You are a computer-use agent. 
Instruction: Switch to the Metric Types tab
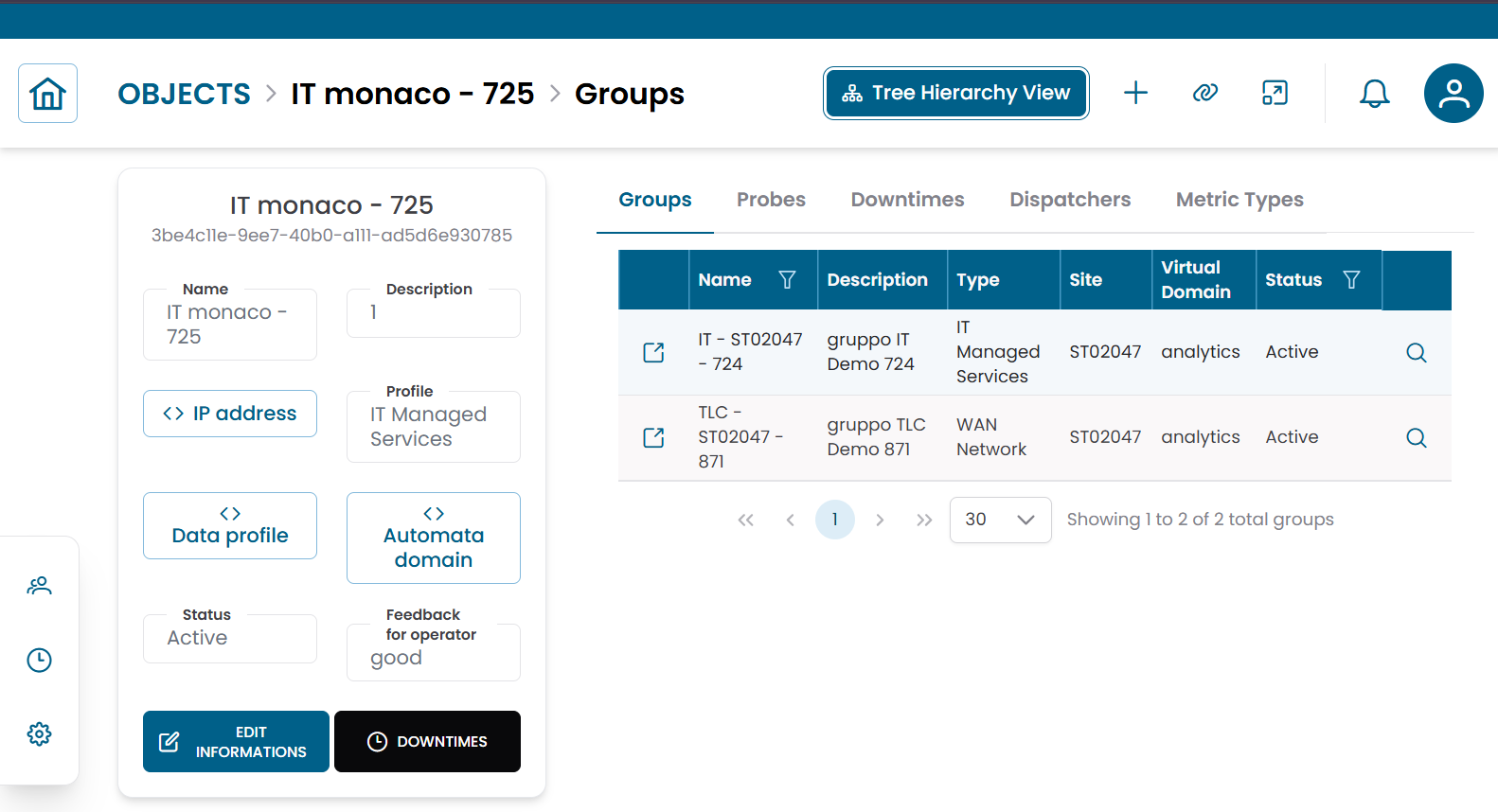pyautogui.click(x=1239, y=200)
